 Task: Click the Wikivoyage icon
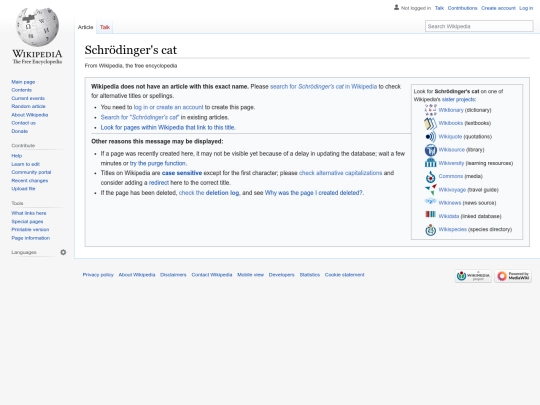pyautogui.click(x=430, y=190)
